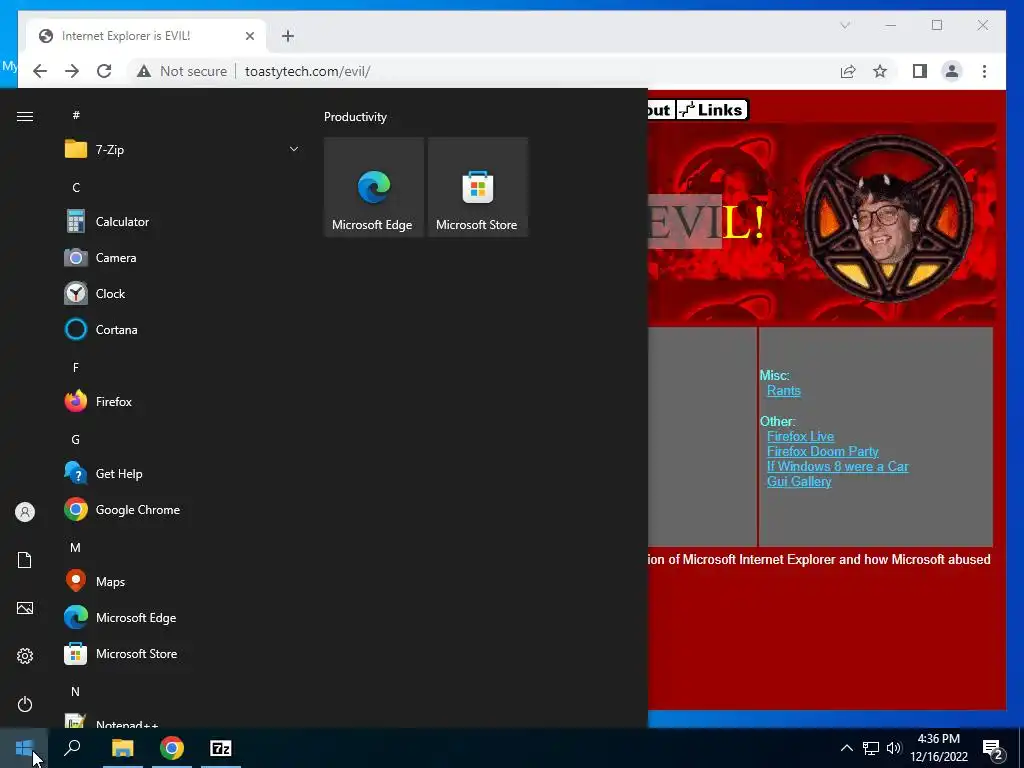
Task: Expand the 7-Zip folder chevron
Action: [294, 150]
